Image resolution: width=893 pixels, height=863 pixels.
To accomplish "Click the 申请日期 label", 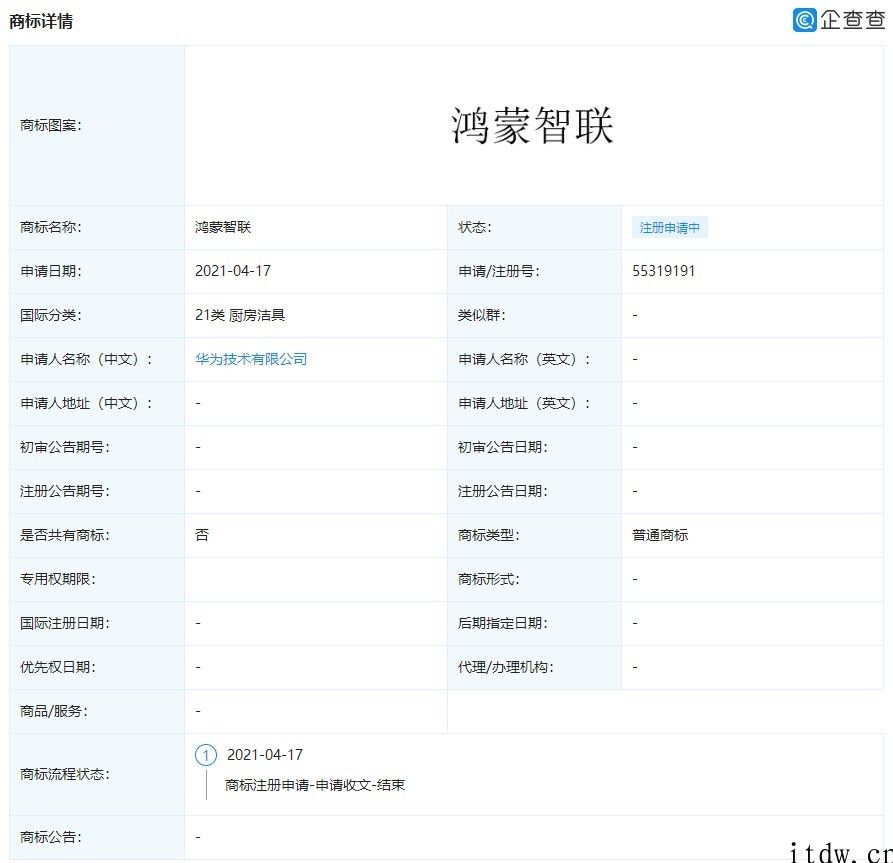I will (51, 271).
